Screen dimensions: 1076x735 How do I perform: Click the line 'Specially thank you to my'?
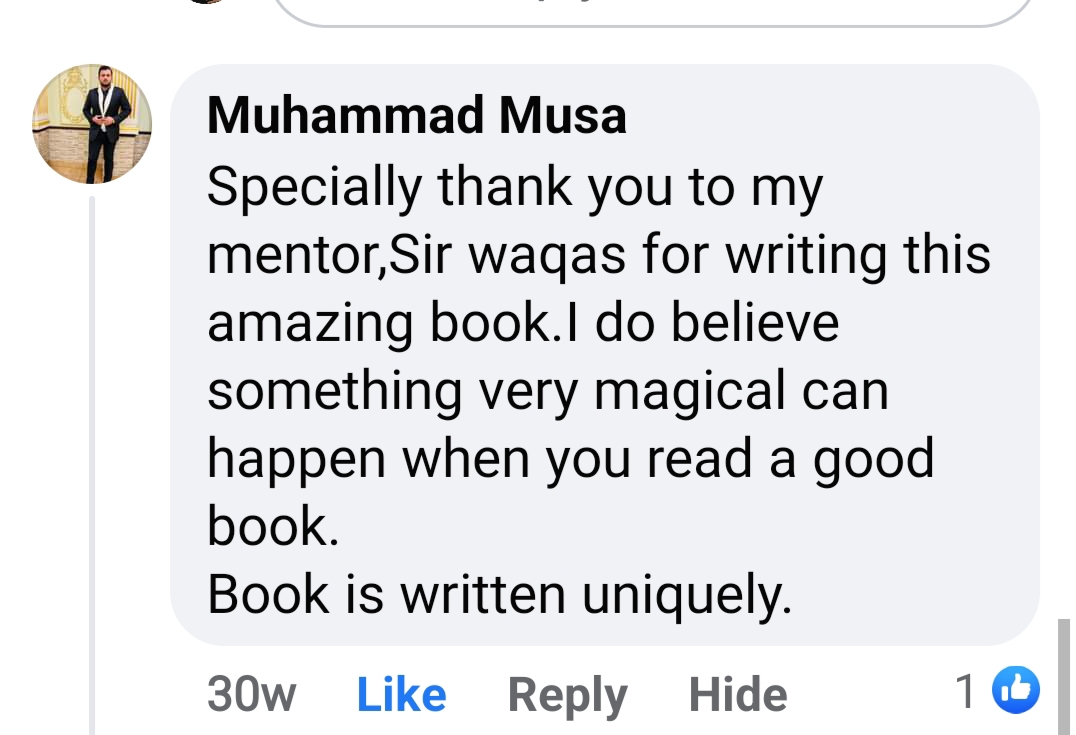pyautogui.click(x=515, y=187)
